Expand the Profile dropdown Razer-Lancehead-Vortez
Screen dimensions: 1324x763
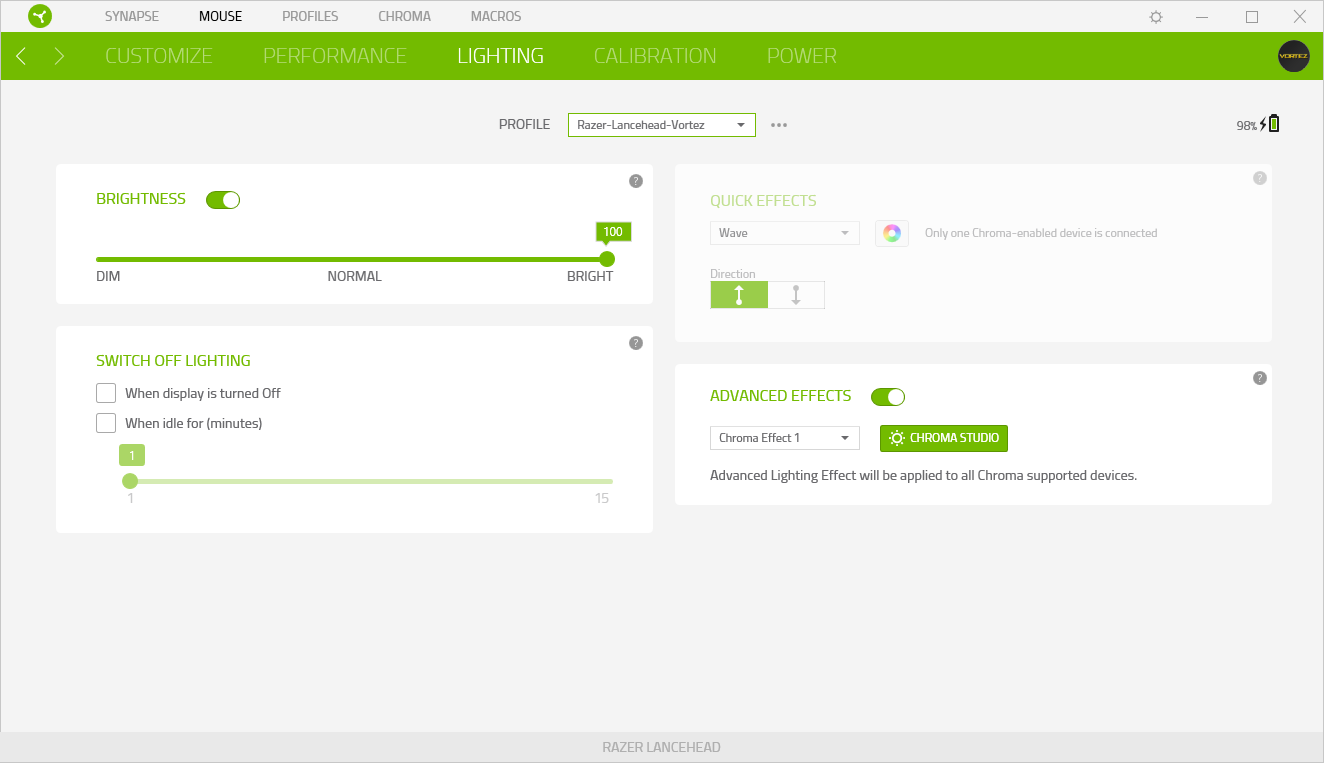pyautogui.click(x=662, y=125)
